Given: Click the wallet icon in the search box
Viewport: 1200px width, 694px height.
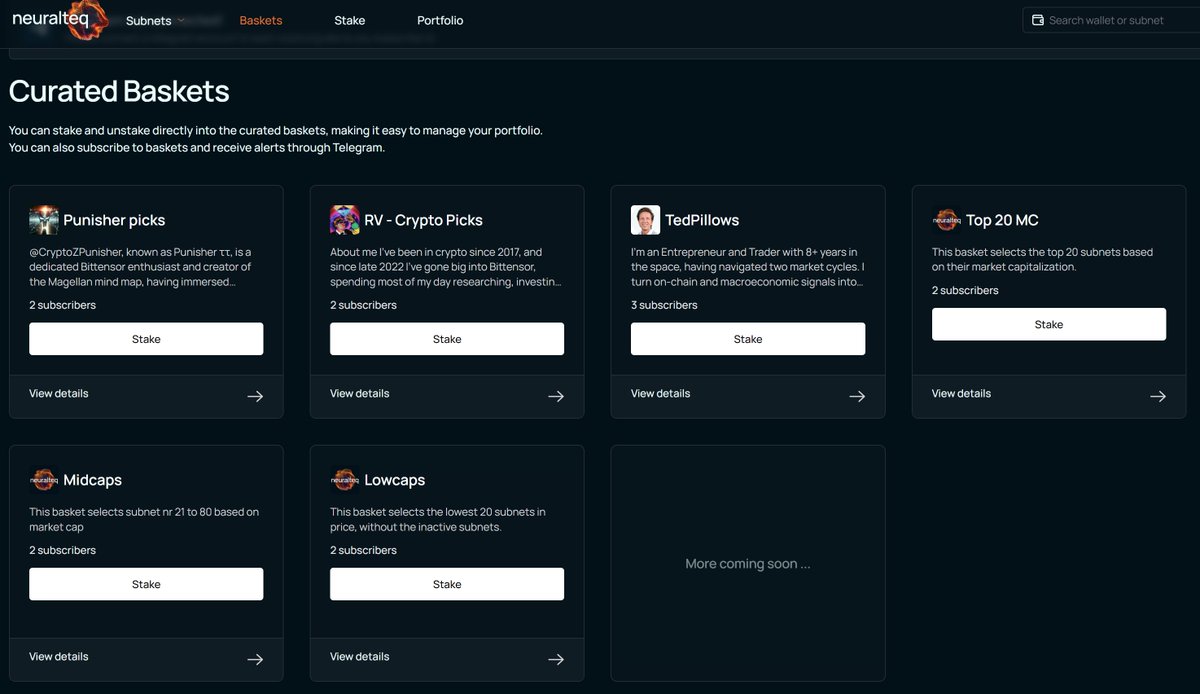Looking at the screenshot, I should click(x=1038, y=20).
